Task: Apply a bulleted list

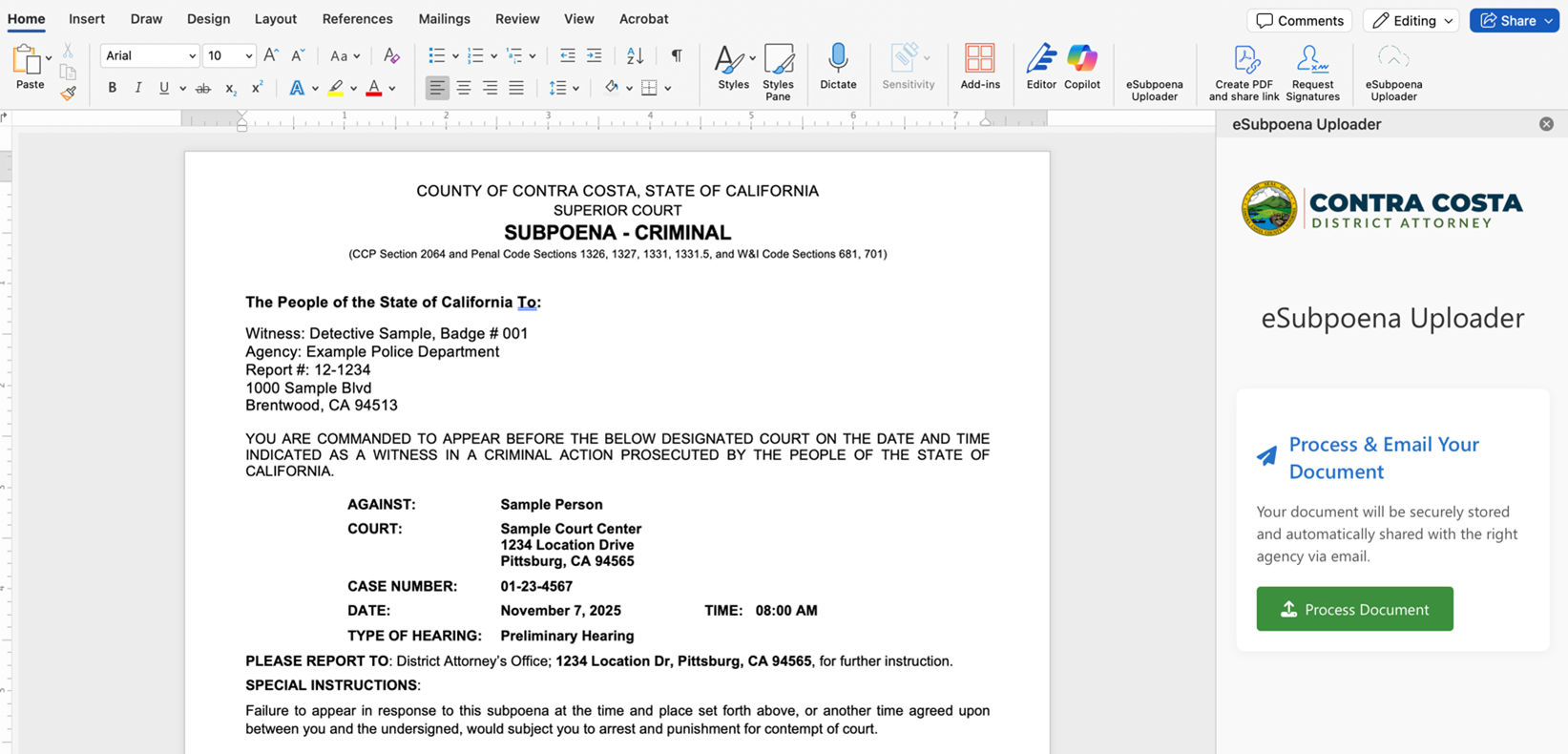Action: 436,56
